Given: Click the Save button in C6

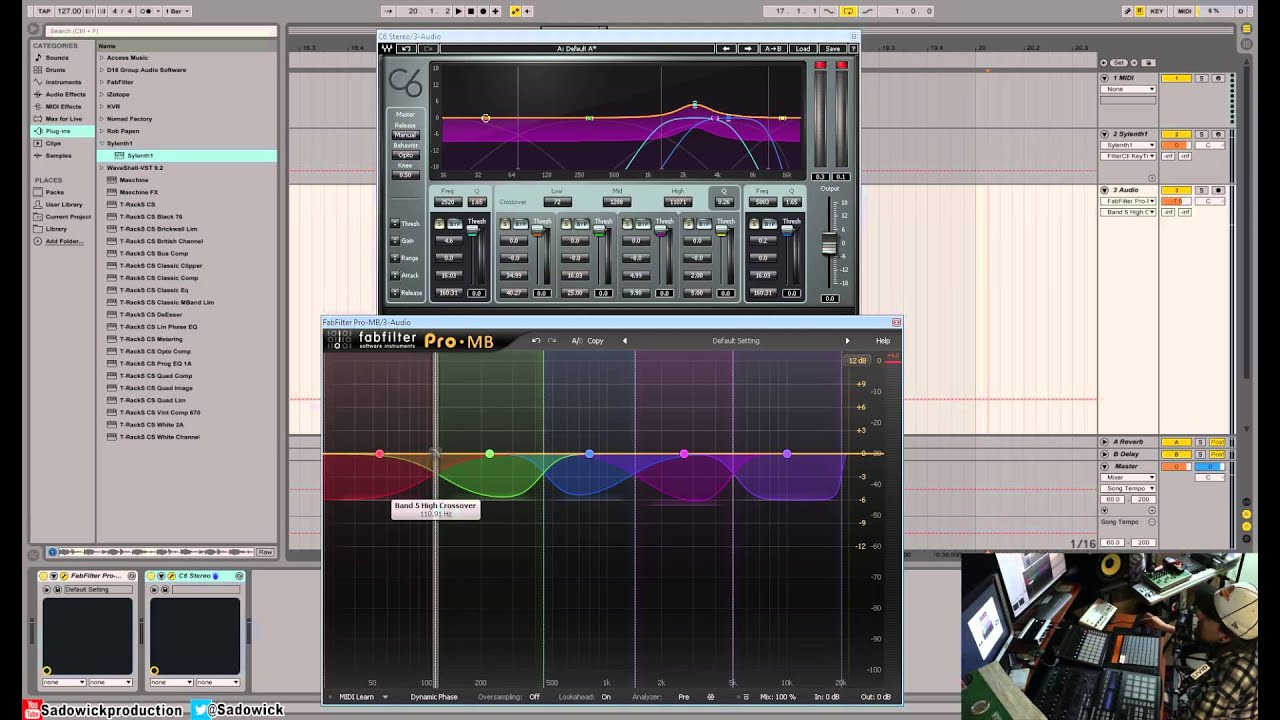Looking at the screenshot, I should [x=832, y=48].
